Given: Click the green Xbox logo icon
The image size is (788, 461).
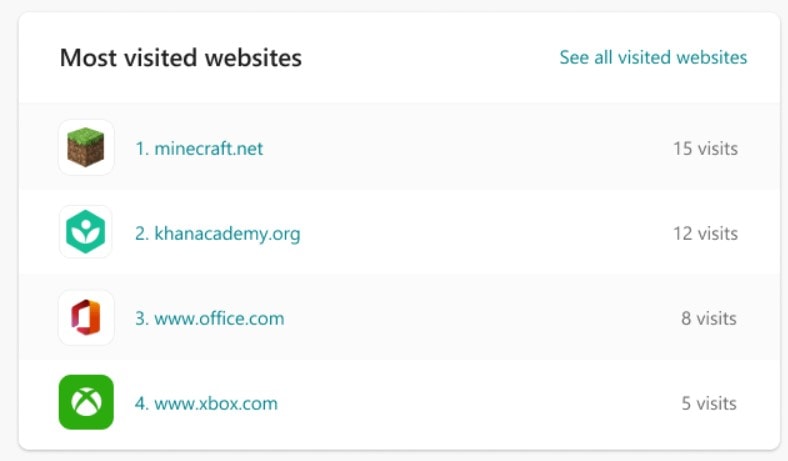Looking at the screenshot, I should point(86,402).
